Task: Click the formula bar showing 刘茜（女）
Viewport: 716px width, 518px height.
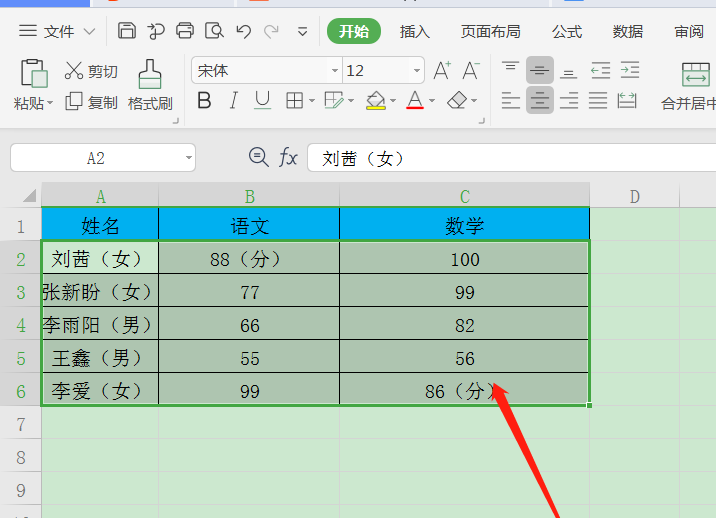Action: click(511, 158)
